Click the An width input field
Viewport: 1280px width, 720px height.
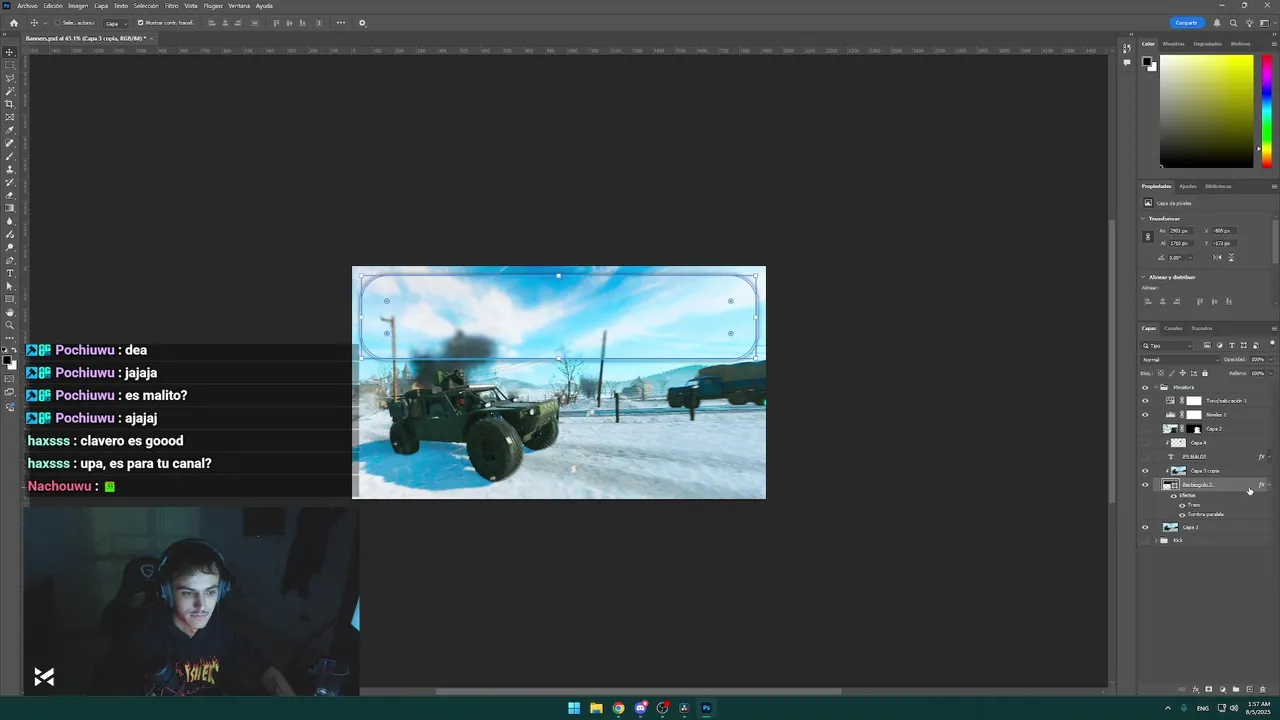1182,231
